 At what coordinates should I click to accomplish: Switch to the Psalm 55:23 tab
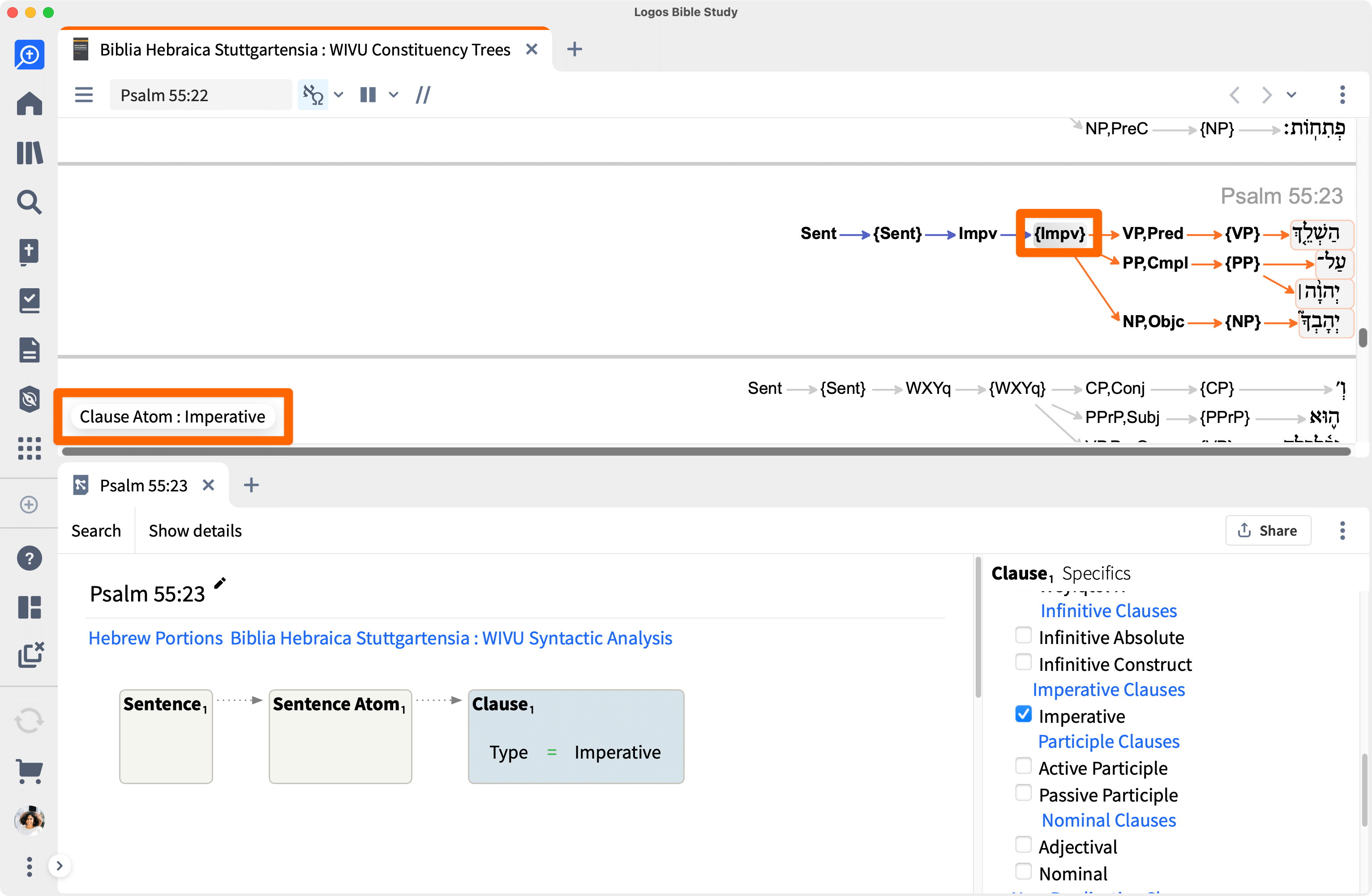[144, 486]
